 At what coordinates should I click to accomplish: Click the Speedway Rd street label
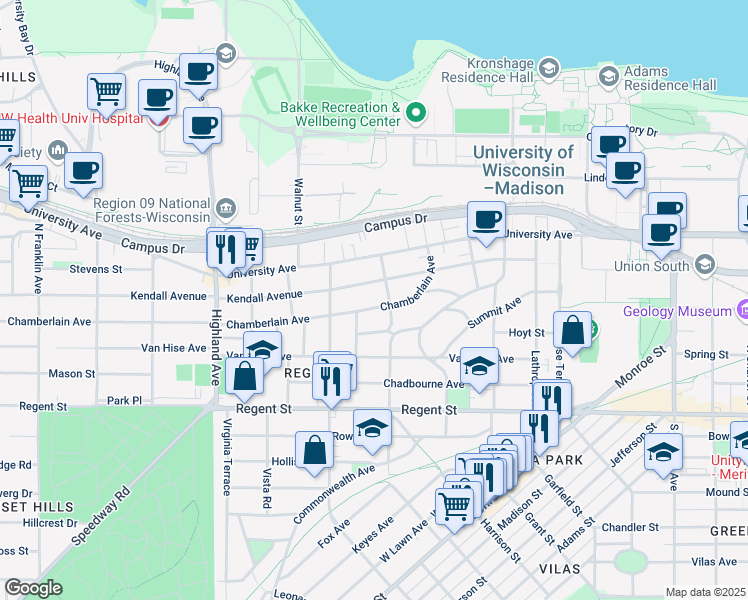tap(101, 516)
